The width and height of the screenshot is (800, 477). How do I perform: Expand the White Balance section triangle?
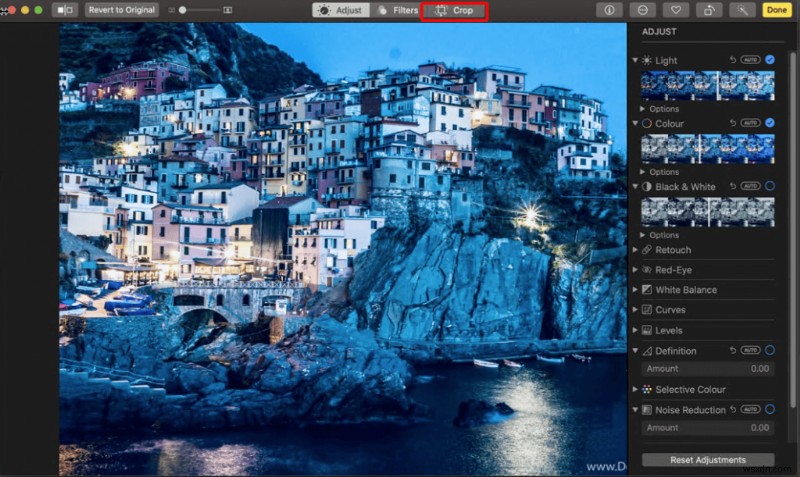pos(635,290)
